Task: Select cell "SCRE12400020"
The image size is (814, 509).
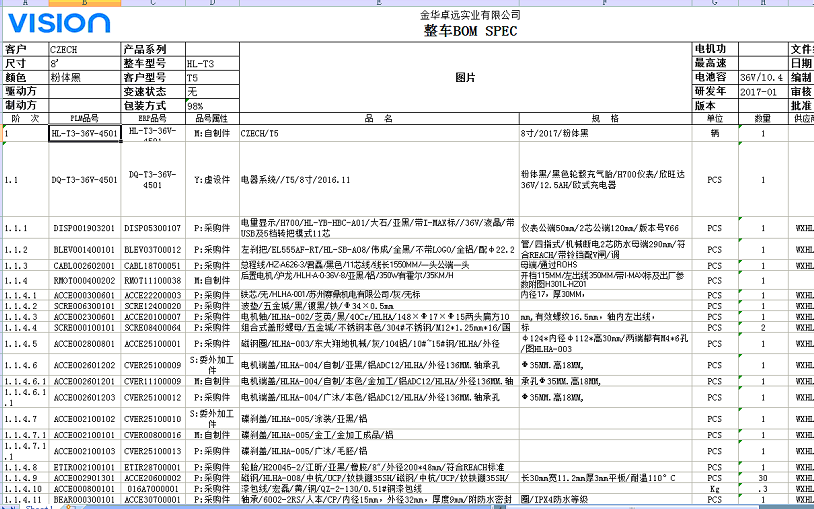Action: click(153, 306)
